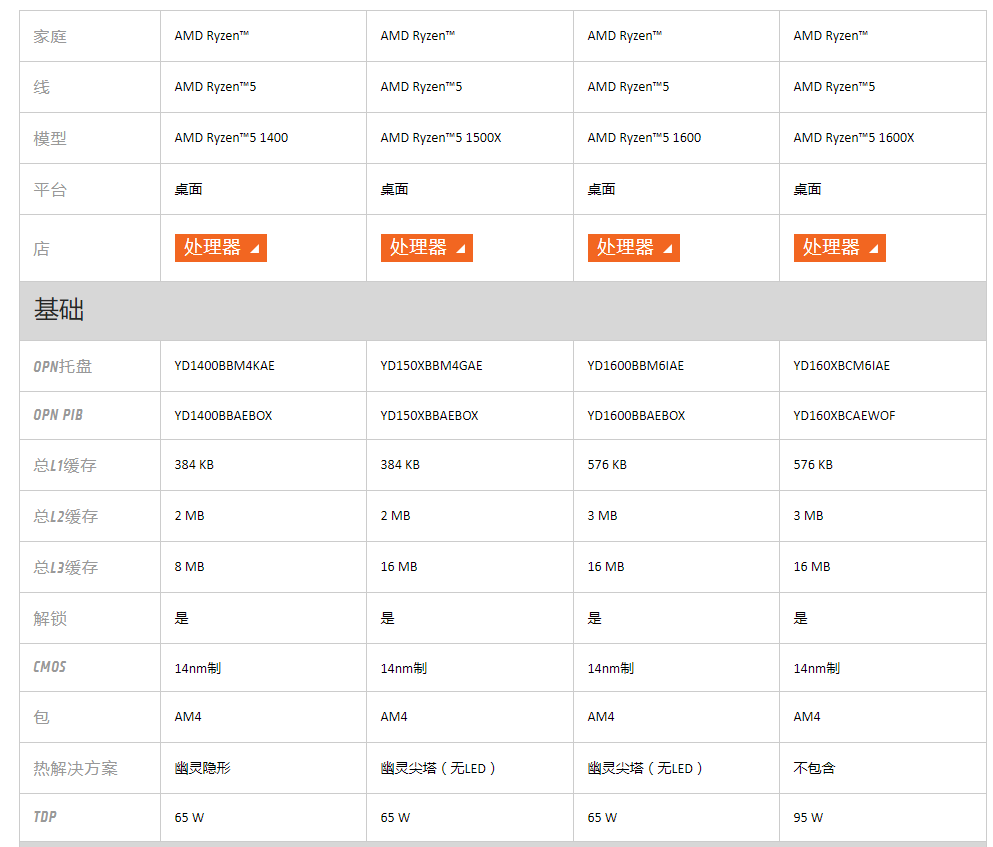The height and width of the screenshot is (847, 993).
Task: Click L1 cache 576 KB for Ryzen 5 1600
Action: click(607, 464)
